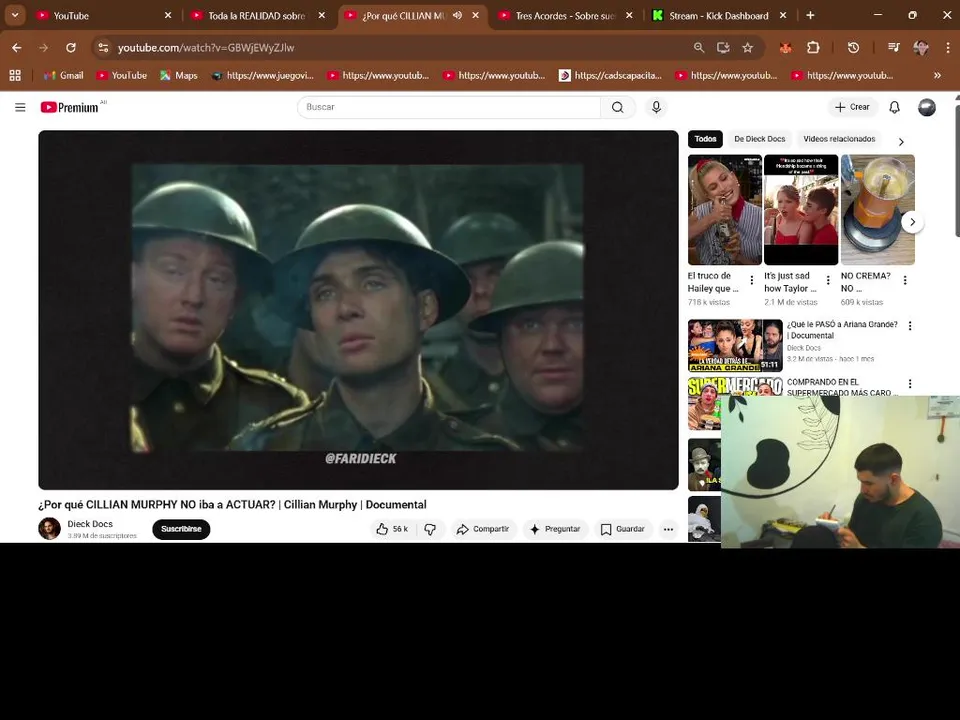Open 'COMPRANDO EN EL SUPERMERCADO MÁS CARO' title
Image resolution: width=960 pixels, height=720 pixels.
click(842, 387)
